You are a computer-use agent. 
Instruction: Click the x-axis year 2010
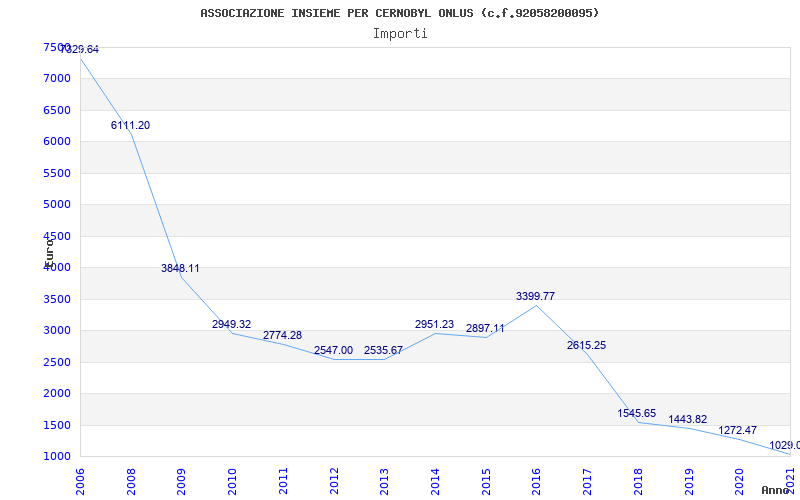pos(233,481)
